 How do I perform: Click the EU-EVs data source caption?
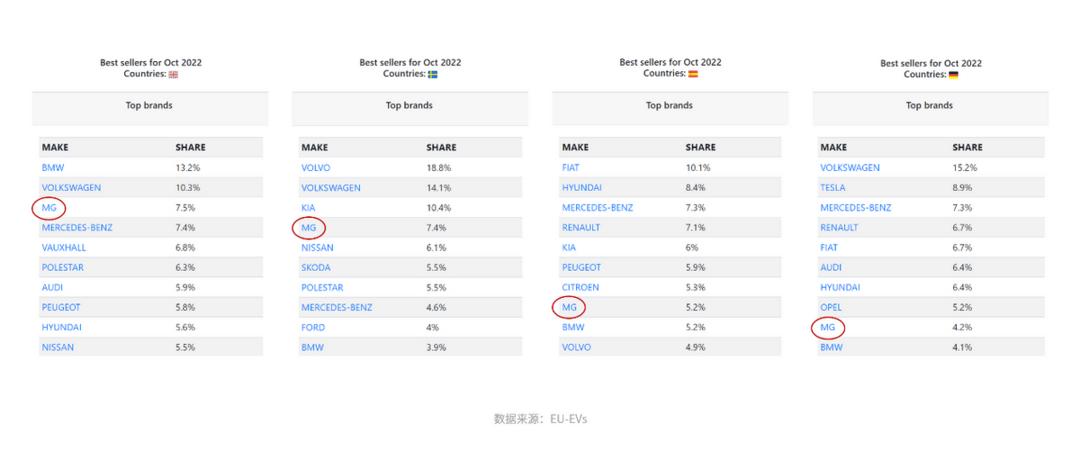(x=540, y=419)
